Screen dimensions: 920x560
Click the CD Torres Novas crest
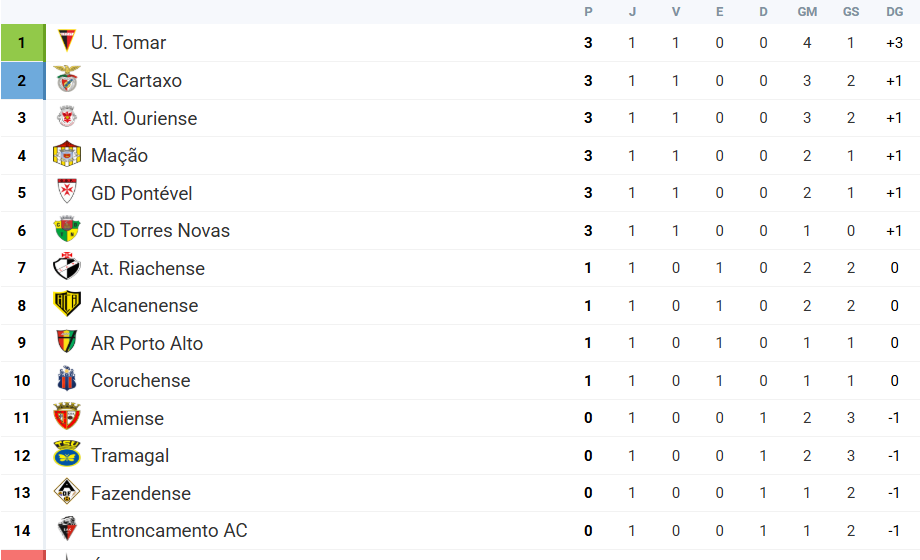67,230
